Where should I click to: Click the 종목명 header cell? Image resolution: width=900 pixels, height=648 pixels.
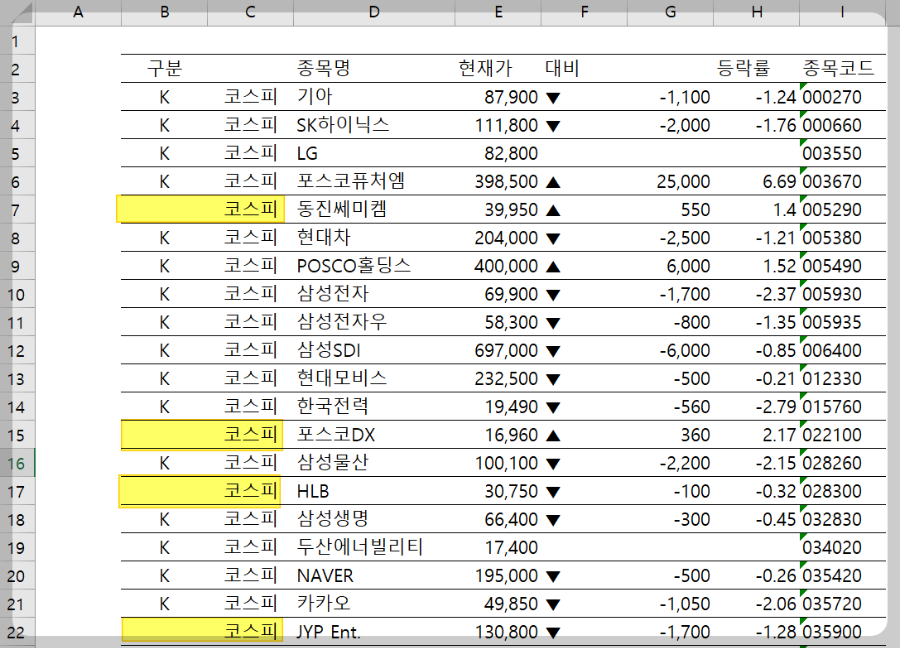tap(374, 69)
